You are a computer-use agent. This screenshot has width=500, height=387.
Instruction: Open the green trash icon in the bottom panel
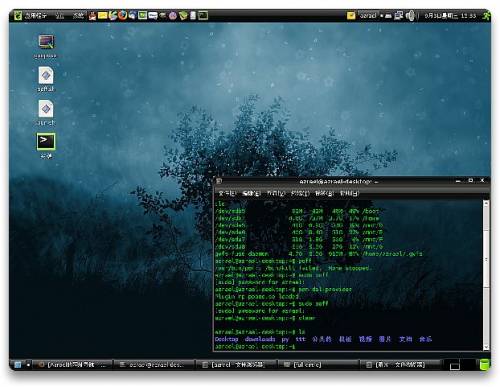(485, 365)
